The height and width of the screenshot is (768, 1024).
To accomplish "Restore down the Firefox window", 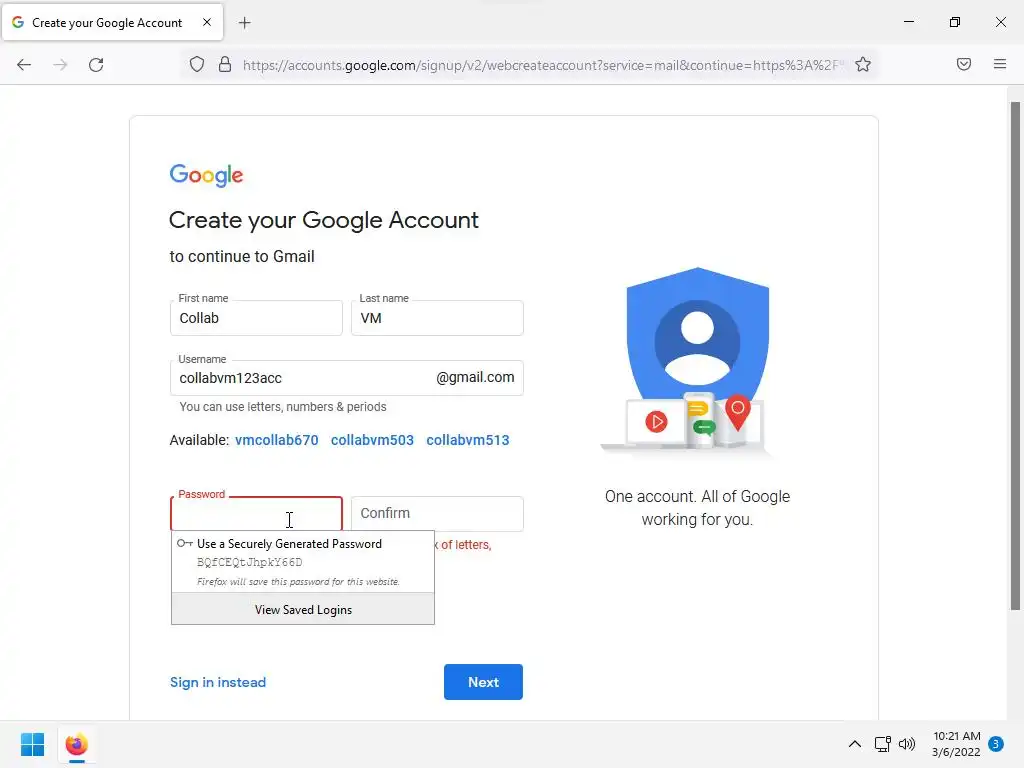I will pos(955,22).
